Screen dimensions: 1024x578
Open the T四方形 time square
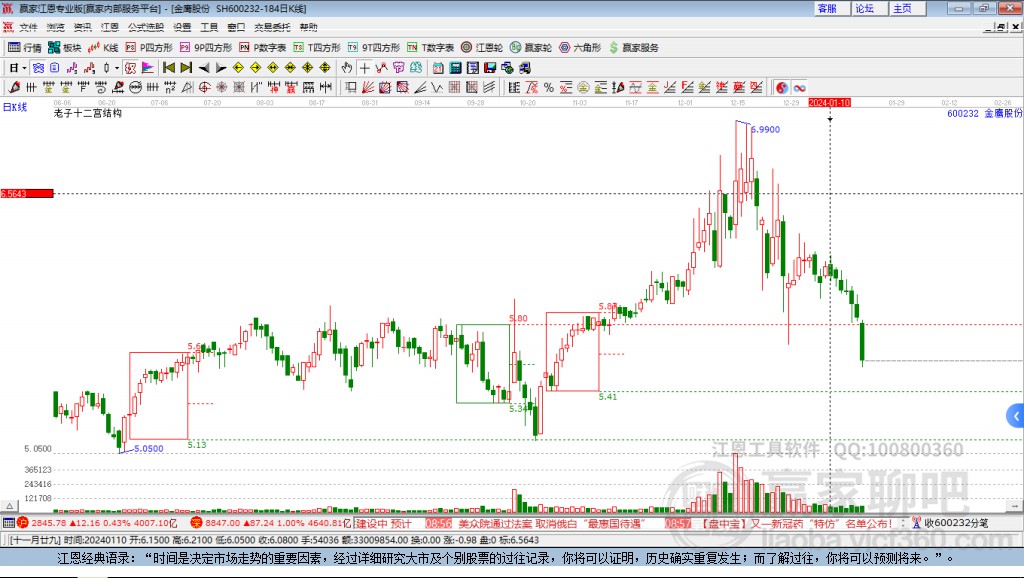317,48
